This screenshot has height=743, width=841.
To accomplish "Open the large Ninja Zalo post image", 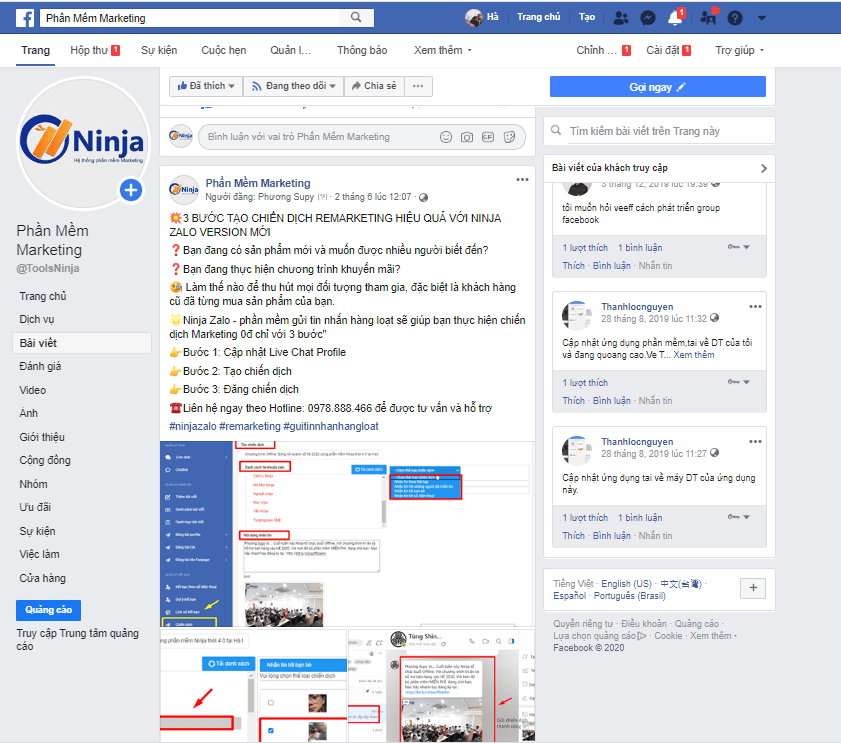I will point(347,534).
